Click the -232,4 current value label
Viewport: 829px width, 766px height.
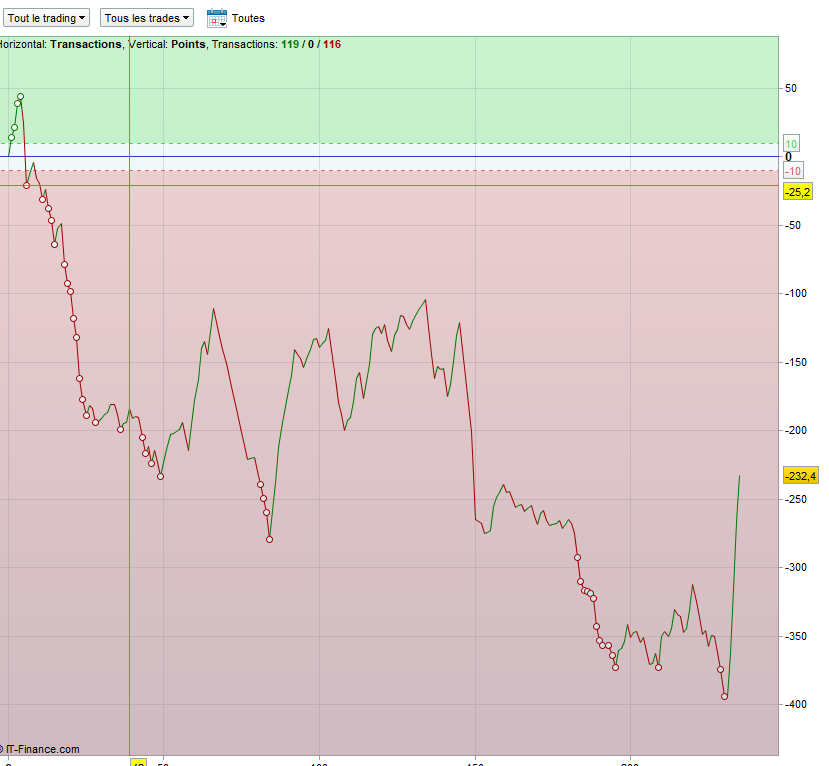[x=800, y=476]
